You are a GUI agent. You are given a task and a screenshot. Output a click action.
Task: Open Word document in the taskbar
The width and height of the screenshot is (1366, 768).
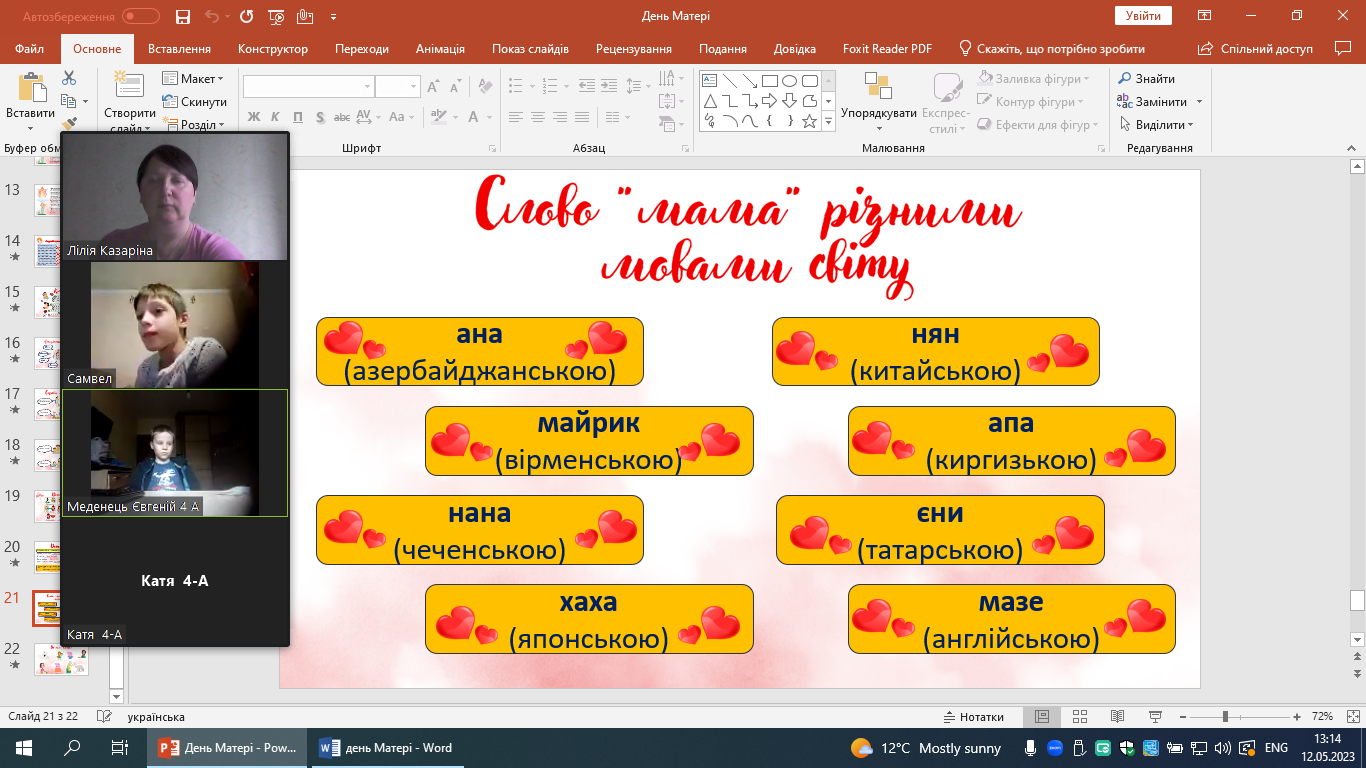click(386, 748)
